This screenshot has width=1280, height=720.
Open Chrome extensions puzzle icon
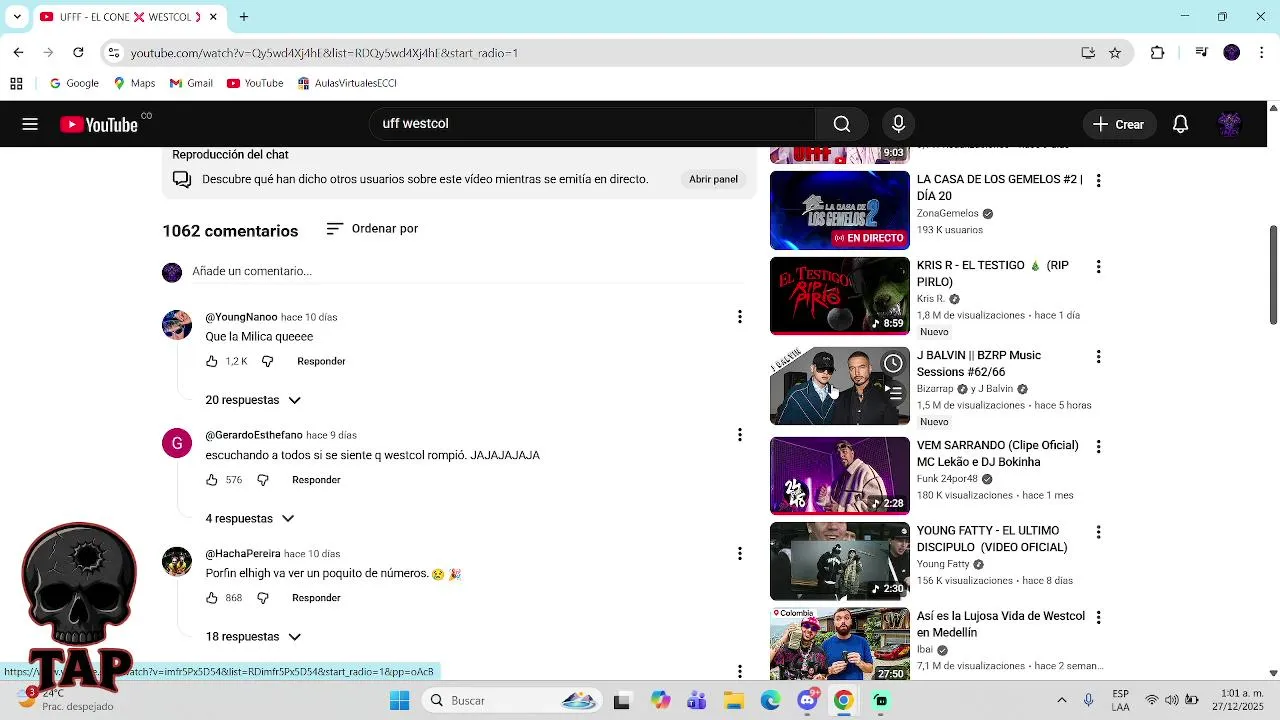click(1157, 53)
